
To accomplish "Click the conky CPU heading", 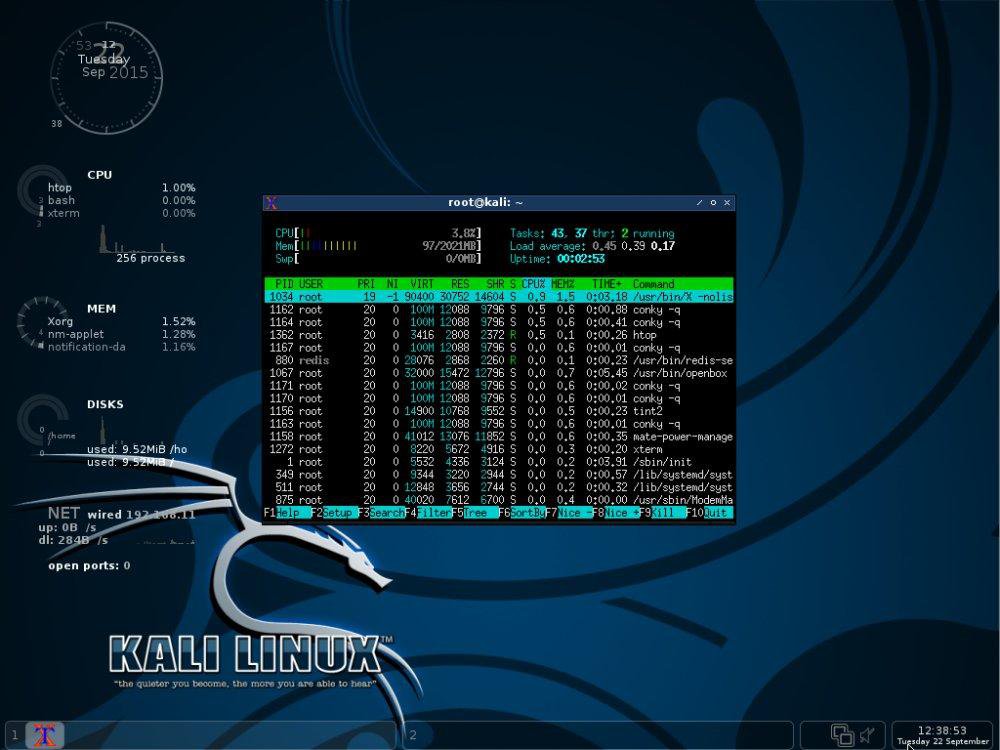I will (99, 175).
